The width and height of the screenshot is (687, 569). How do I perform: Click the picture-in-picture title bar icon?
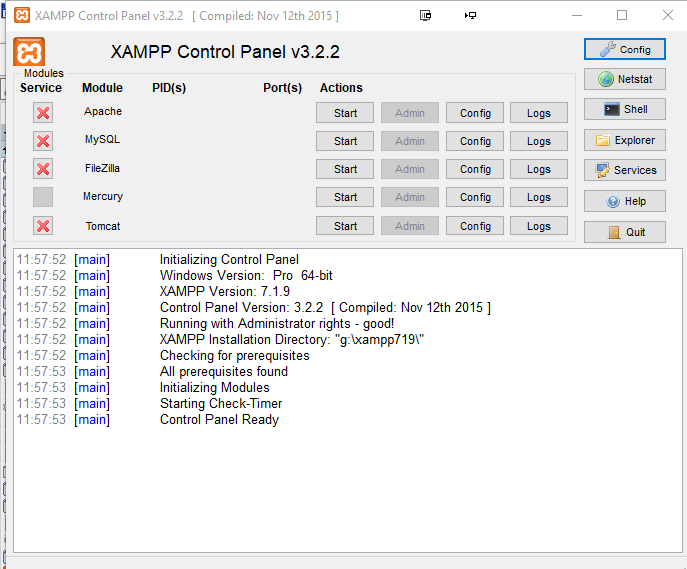[x=425, y=15]
